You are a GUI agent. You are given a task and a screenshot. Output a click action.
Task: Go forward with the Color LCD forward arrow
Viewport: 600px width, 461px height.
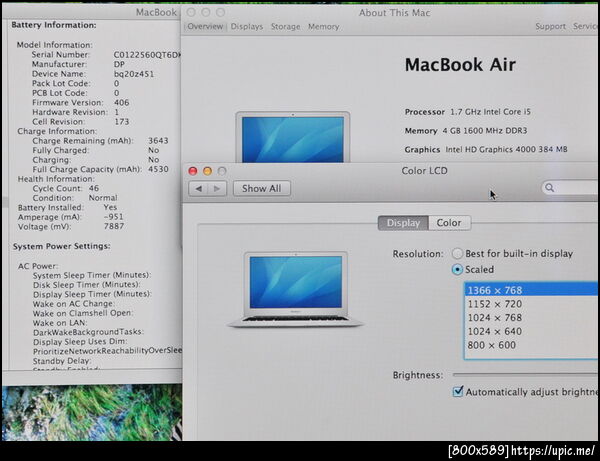217,189
